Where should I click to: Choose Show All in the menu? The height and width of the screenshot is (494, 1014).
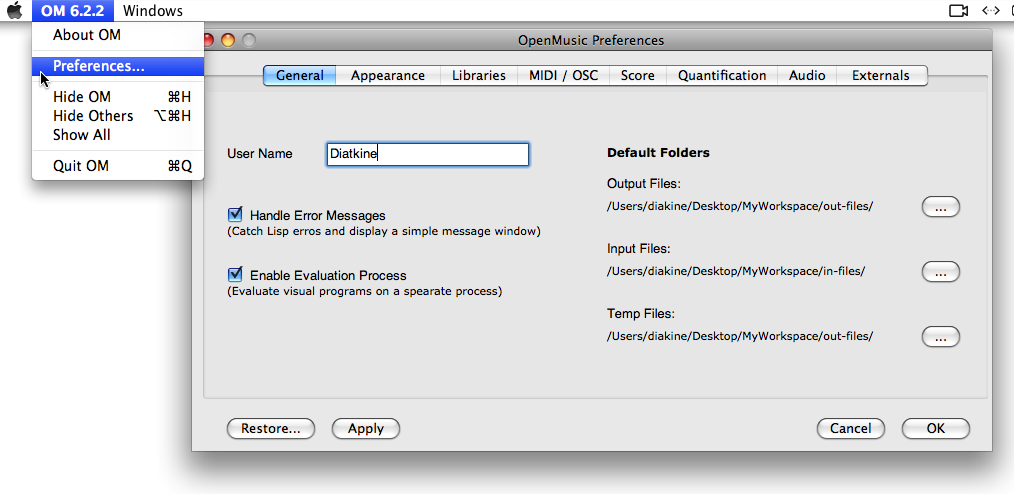coord(118,134)
